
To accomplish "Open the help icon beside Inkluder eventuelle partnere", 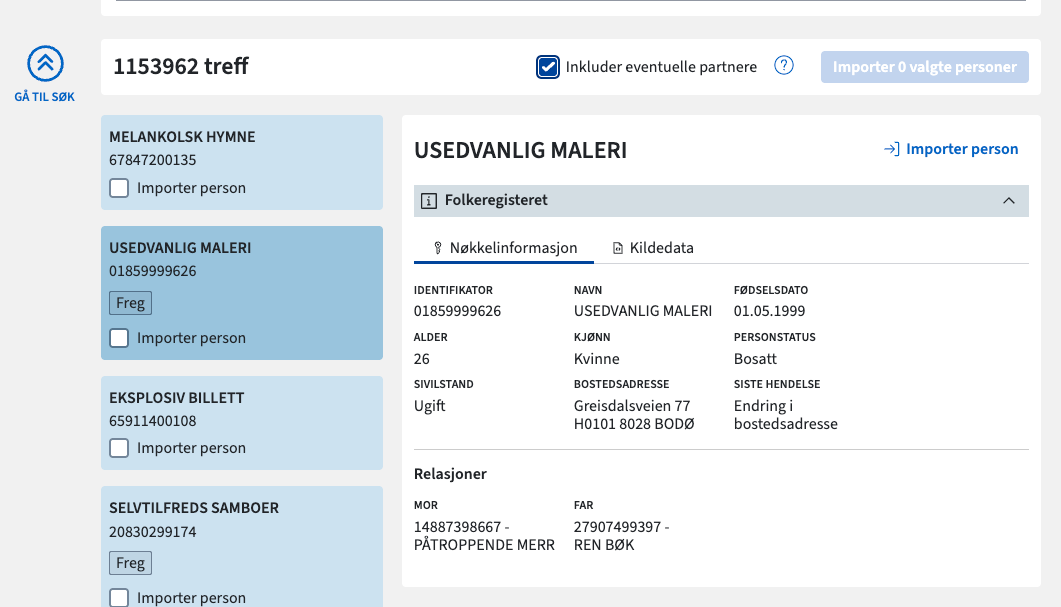I will [784, 65].
